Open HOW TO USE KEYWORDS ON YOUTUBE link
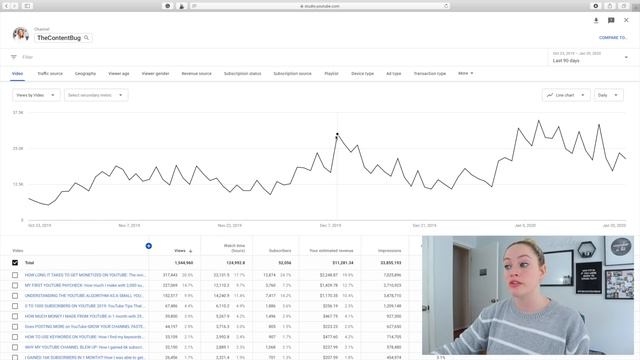640x360 pixels. tap(84, 337)
